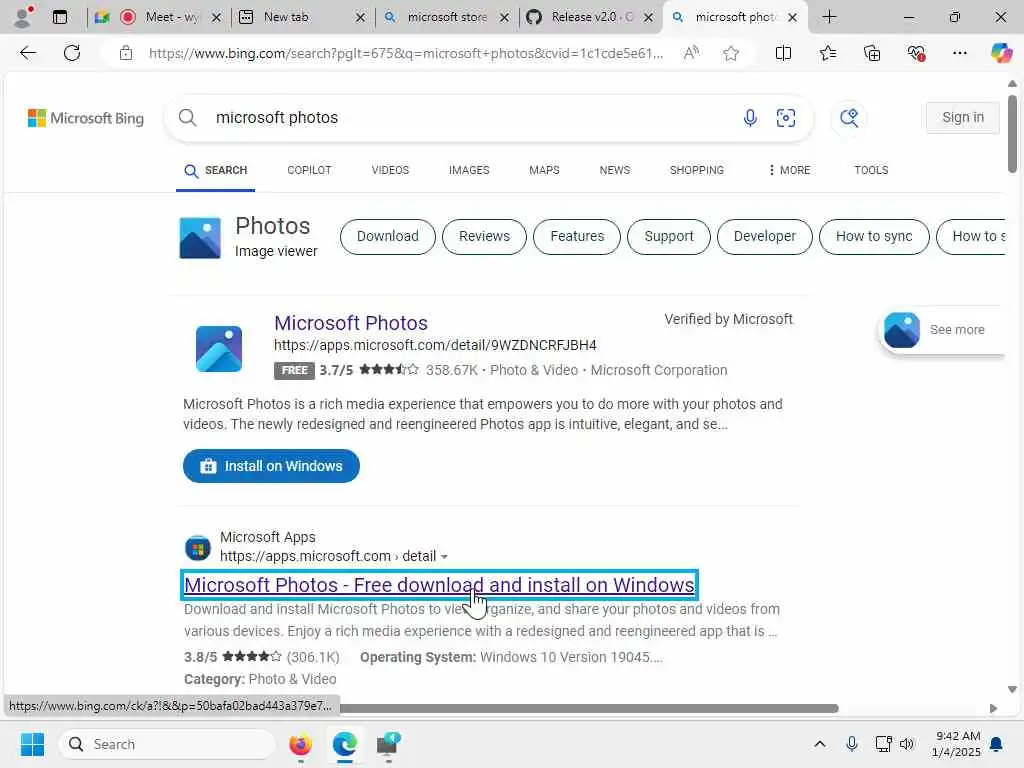Close the Release v2.0 tab
Screen dimensions: 1024x768
pyautogui.click(x=648, y=18)
